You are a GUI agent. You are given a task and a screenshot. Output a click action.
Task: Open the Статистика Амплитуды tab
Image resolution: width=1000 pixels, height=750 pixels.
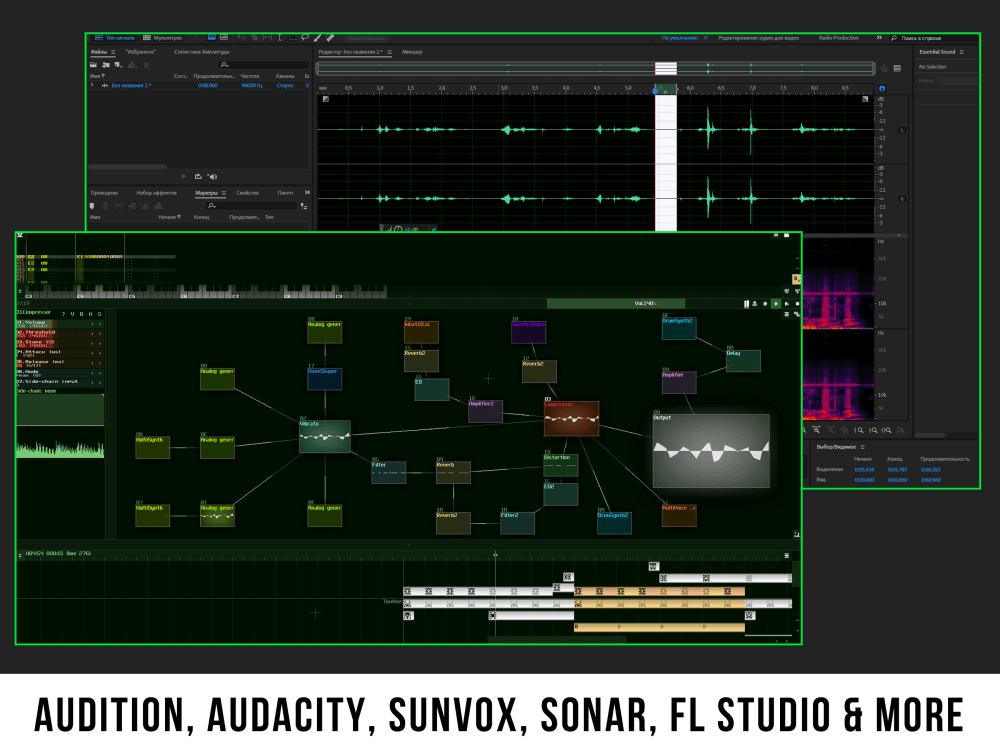coord(202,52)
